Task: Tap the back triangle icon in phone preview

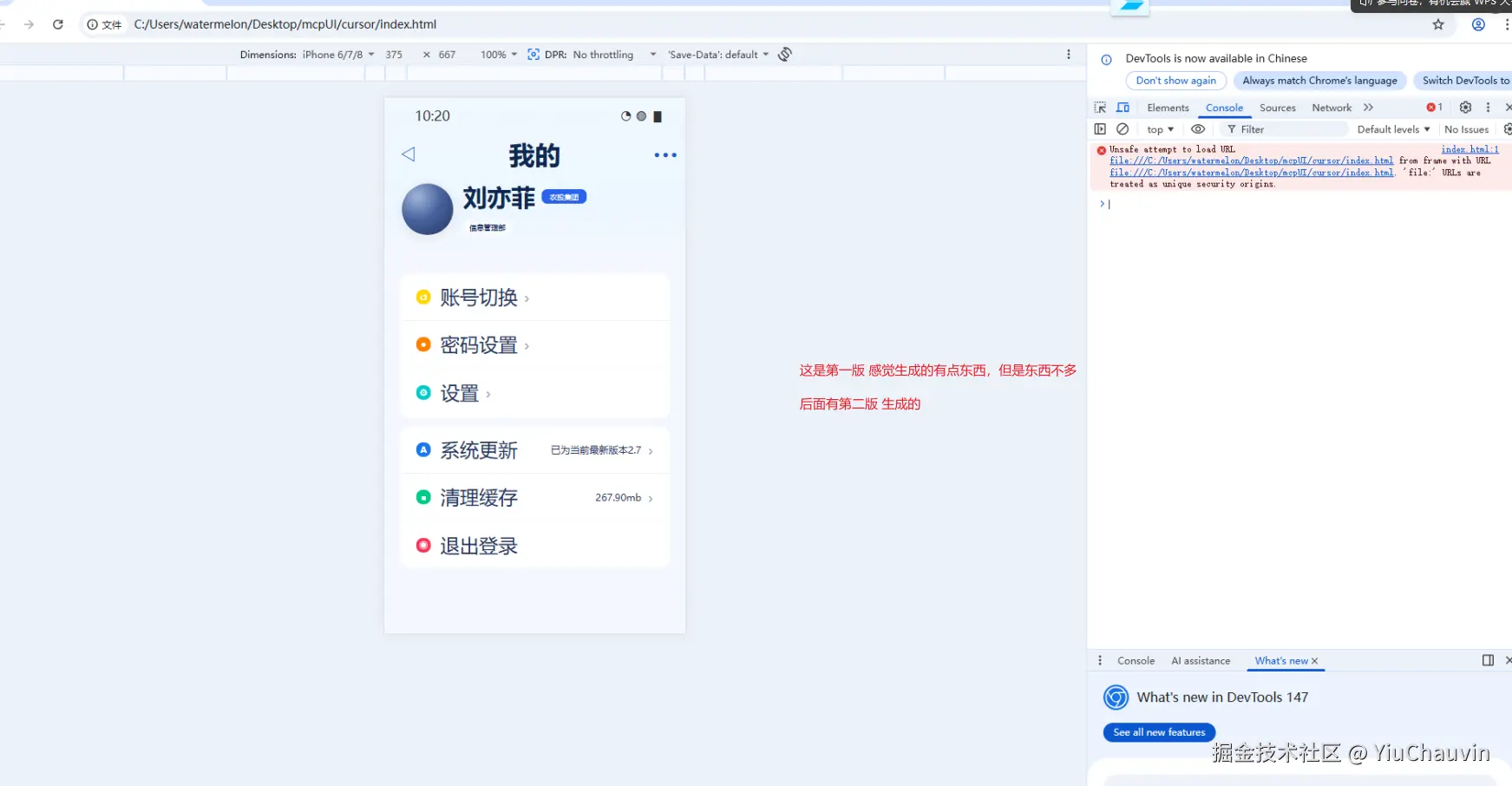Action: coord(409,154)
